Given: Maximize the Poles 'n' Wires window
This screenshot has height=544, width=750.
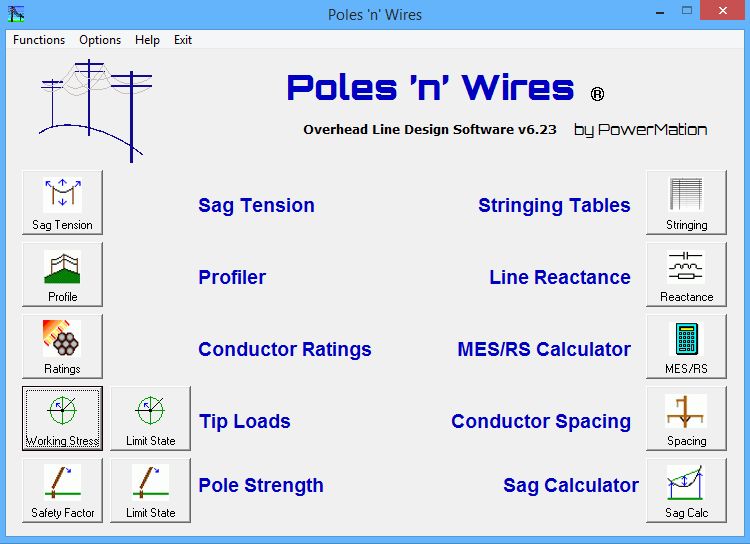Looking at the screenshot, I should click(x=687, y=11).
